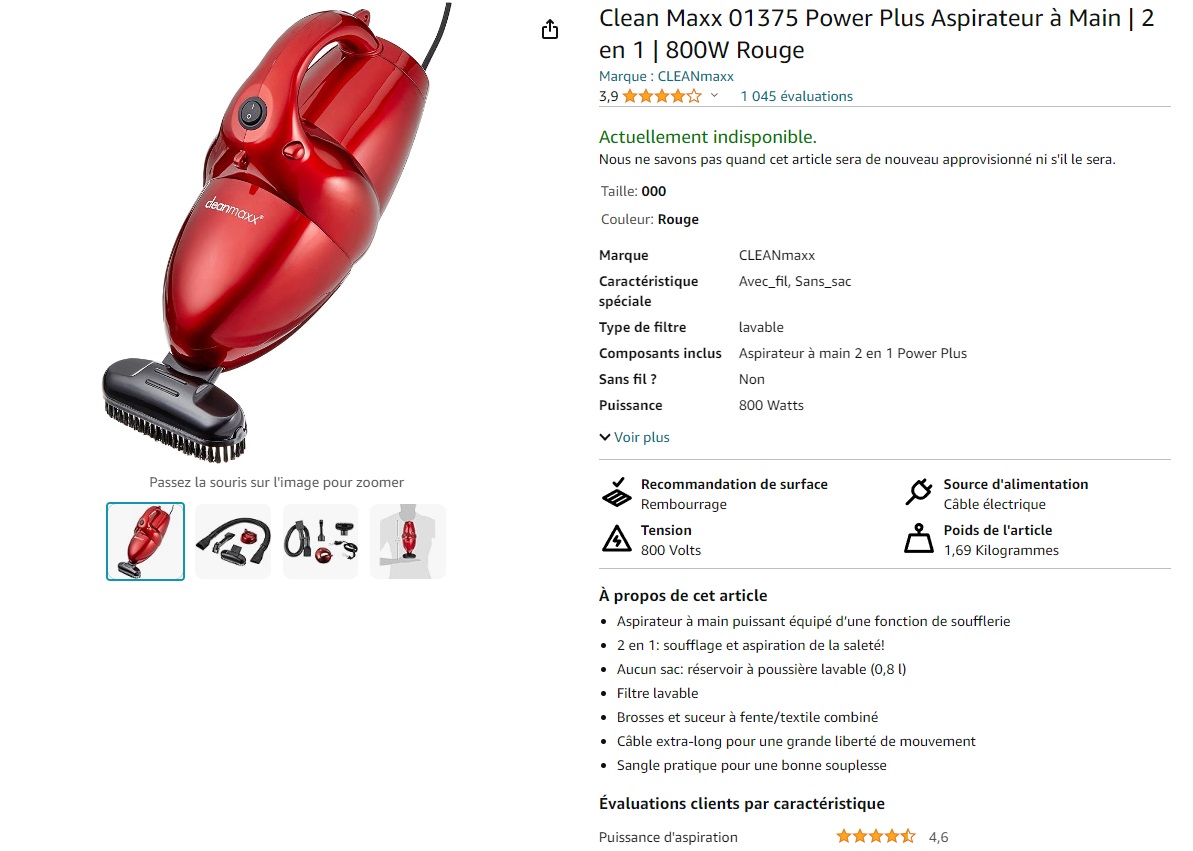Image resolution: width=1193 pixels, height=851 pixels.
Task: Click the item weight icon
Action: click(918, 538)
